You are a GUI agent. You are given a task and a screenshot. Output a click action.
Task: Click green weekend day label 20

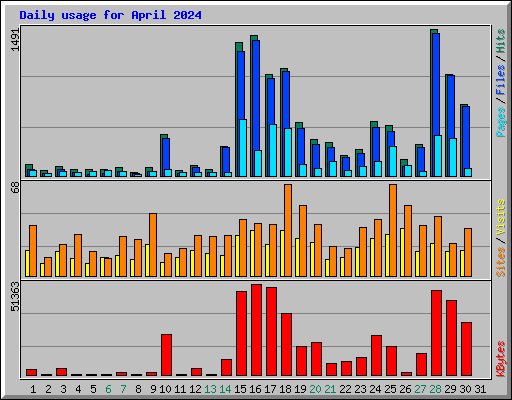[x=315, y=389]
